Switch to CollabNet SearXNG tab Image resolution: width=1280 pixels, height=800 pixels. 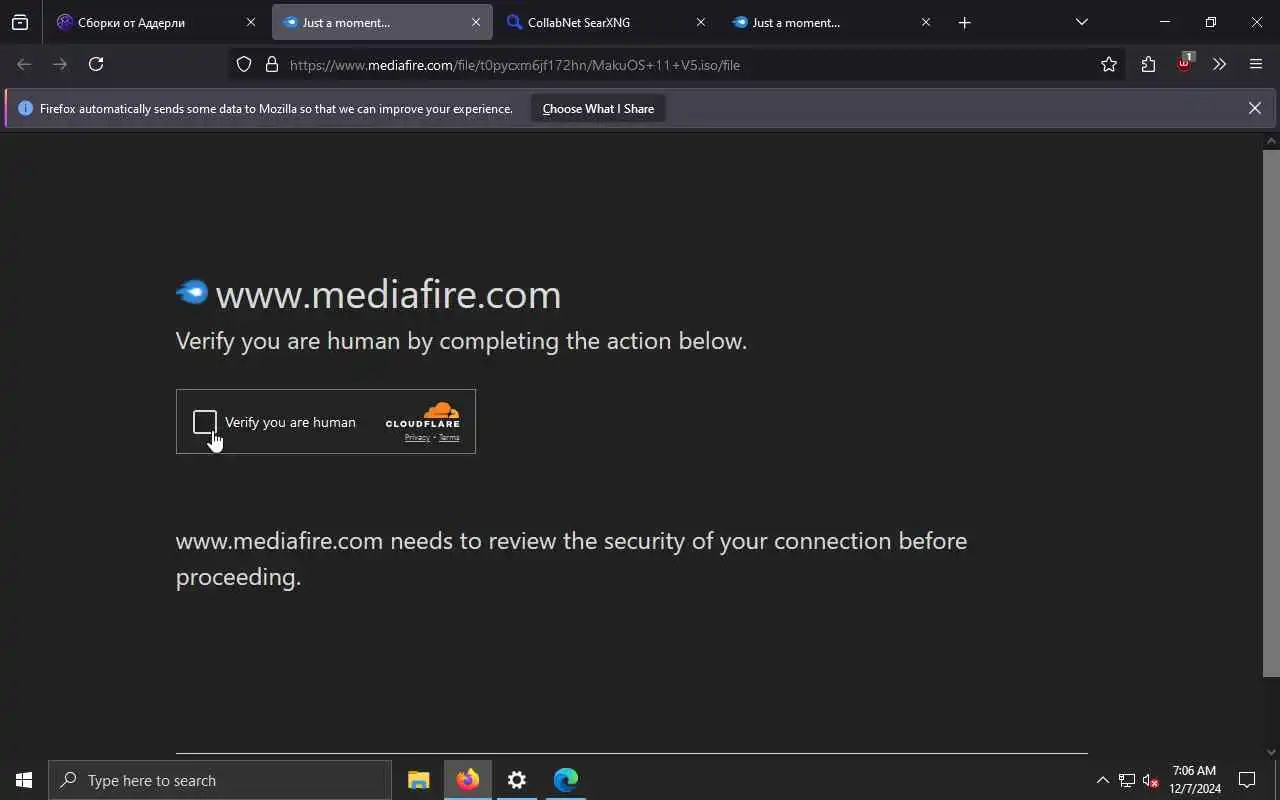[x=607, y=22]
